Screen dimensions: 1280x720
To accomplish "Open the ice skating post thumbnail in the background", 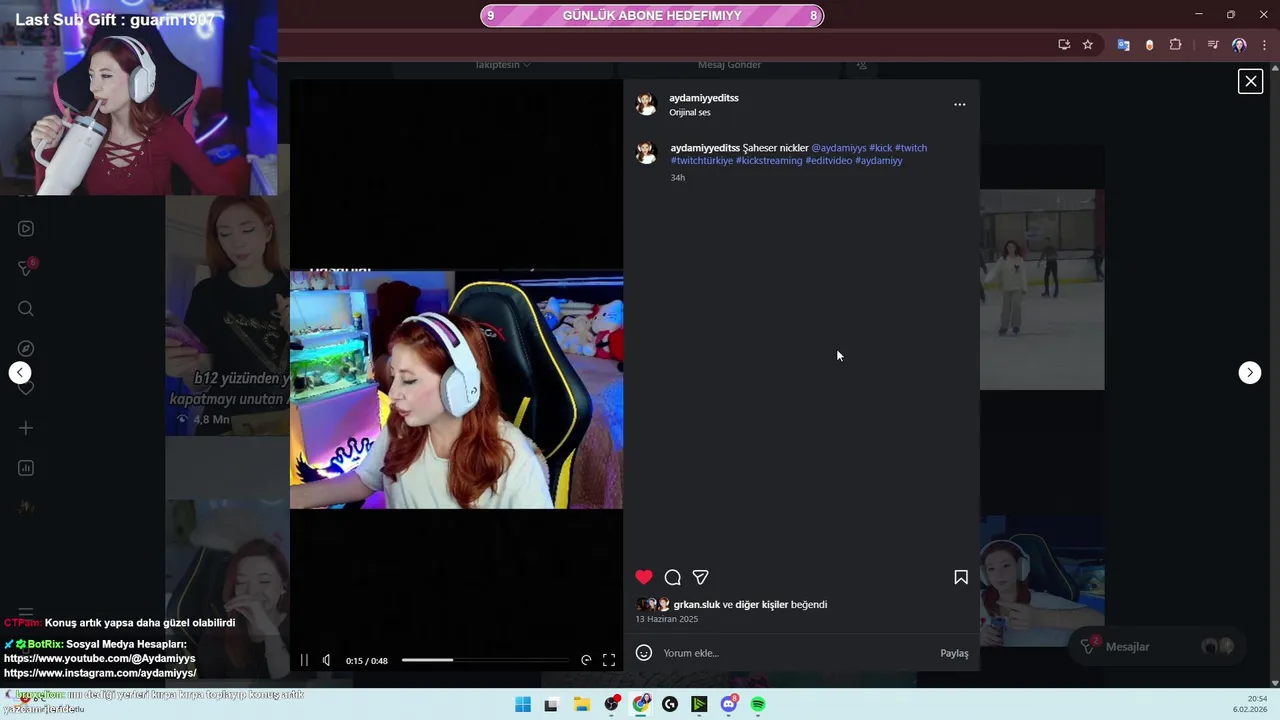I will point(1042,289).
